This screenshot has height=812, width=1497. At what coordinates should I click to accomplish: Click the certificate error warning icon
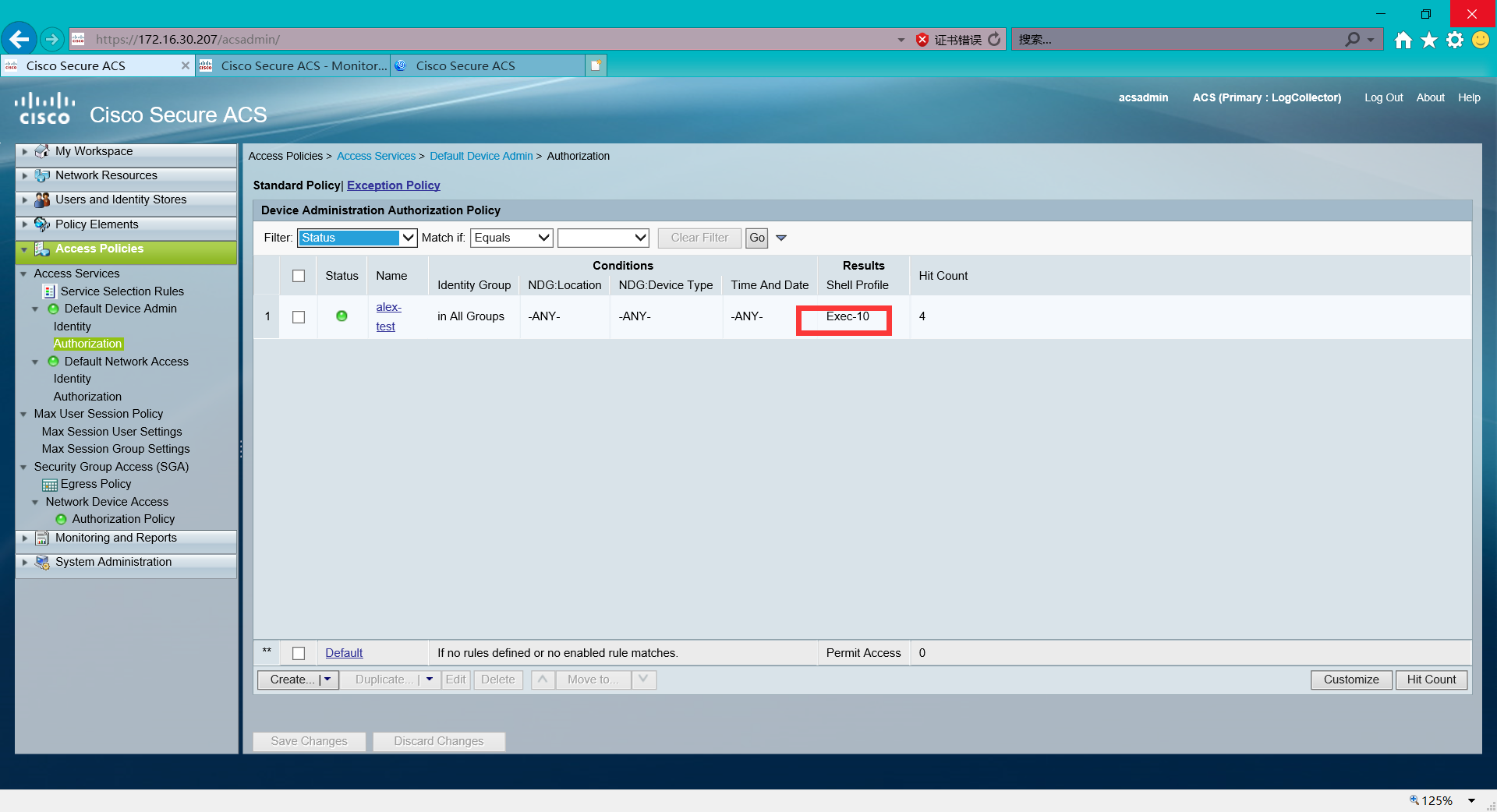922,40
